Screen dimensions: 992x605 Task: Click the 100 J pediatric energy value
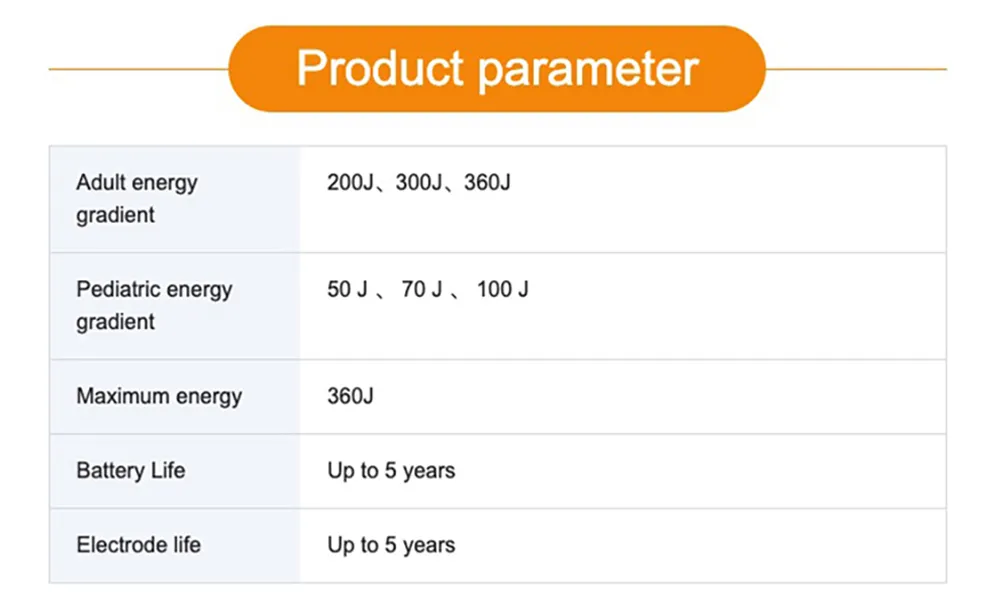tap(503, 290)
